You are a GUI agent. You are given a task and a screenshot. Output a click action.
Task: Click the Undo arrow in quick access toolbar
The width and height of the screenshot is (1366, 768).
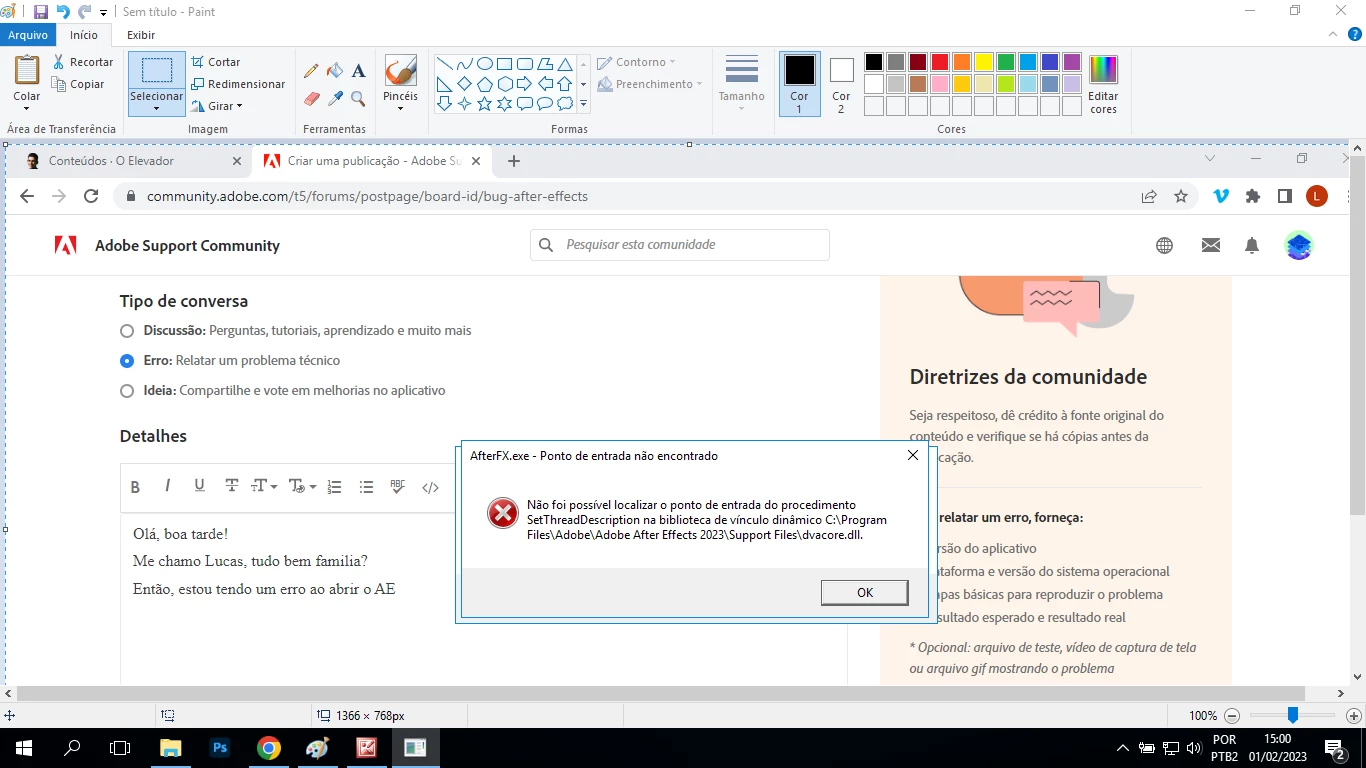pyautogui.click(x=63, y=12)
